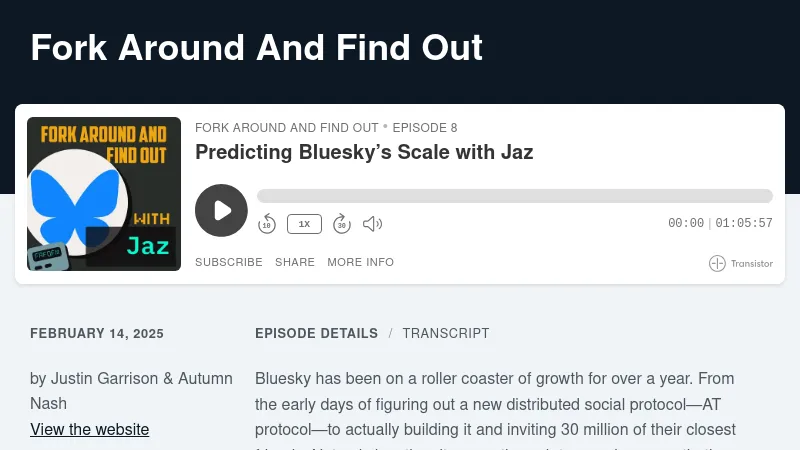Change 1X playback speed
This screenshot has width=800, height=450.
point(304,224)
